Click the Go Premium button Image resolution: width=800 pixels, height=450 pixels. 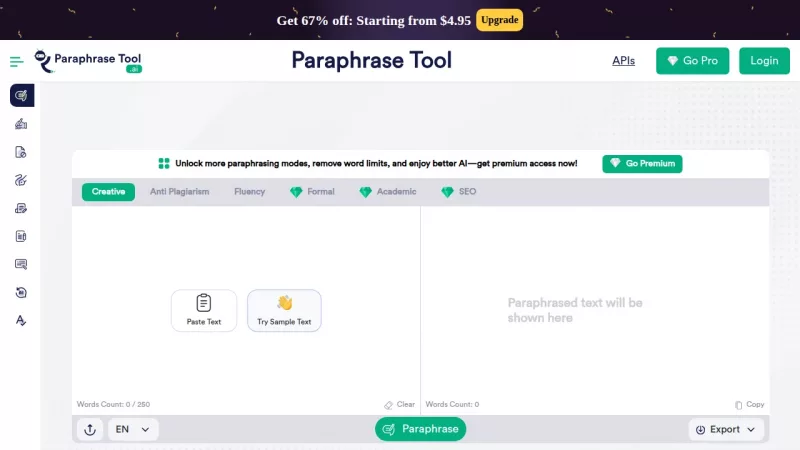pyautogui.click(x=642, y=164)
